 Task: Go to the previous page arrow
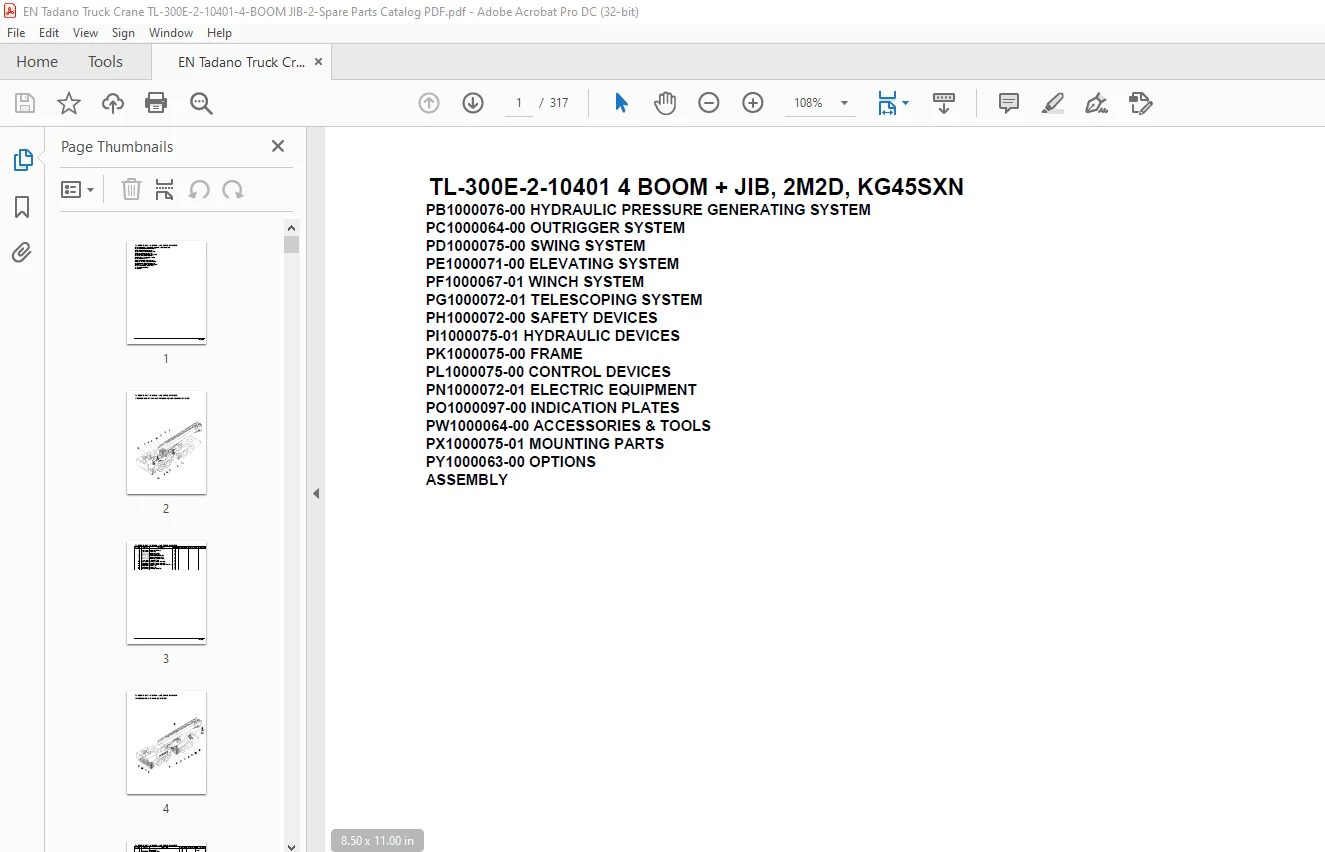(429, 103)
